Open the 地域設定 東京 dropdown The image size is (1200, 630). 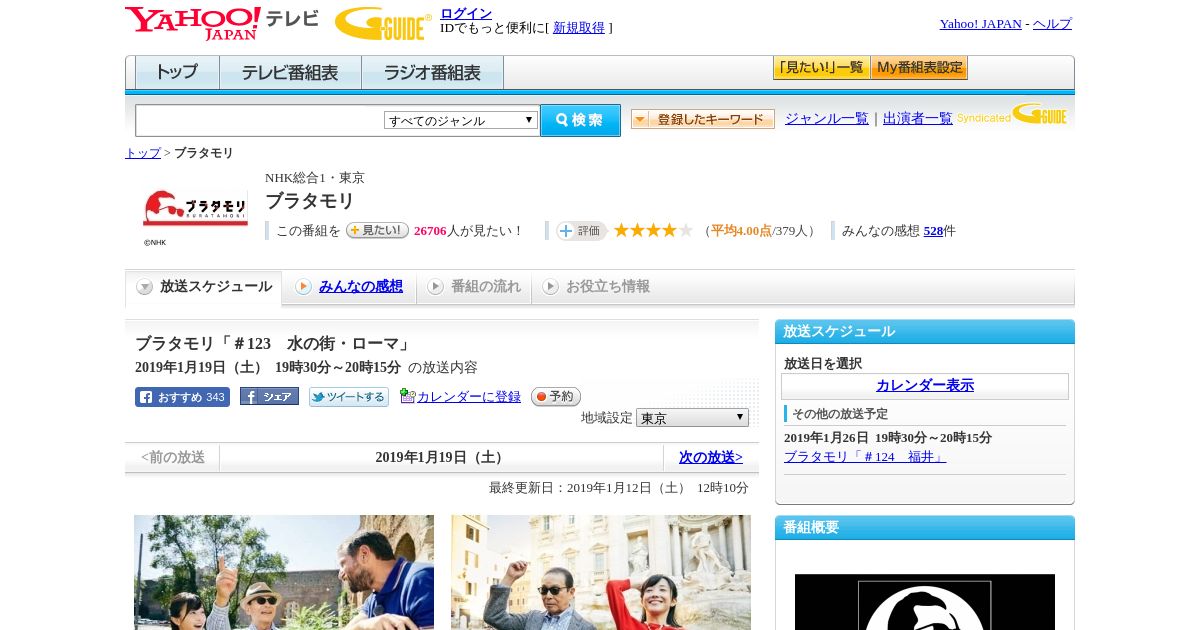click(x=692, y=418)
